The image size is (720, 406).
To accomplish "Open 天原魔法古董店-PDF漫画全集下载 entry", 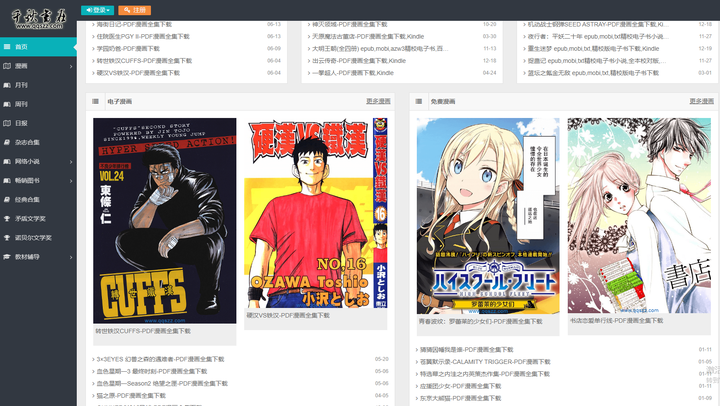I will pyautogui.click(x=368, y=36).
